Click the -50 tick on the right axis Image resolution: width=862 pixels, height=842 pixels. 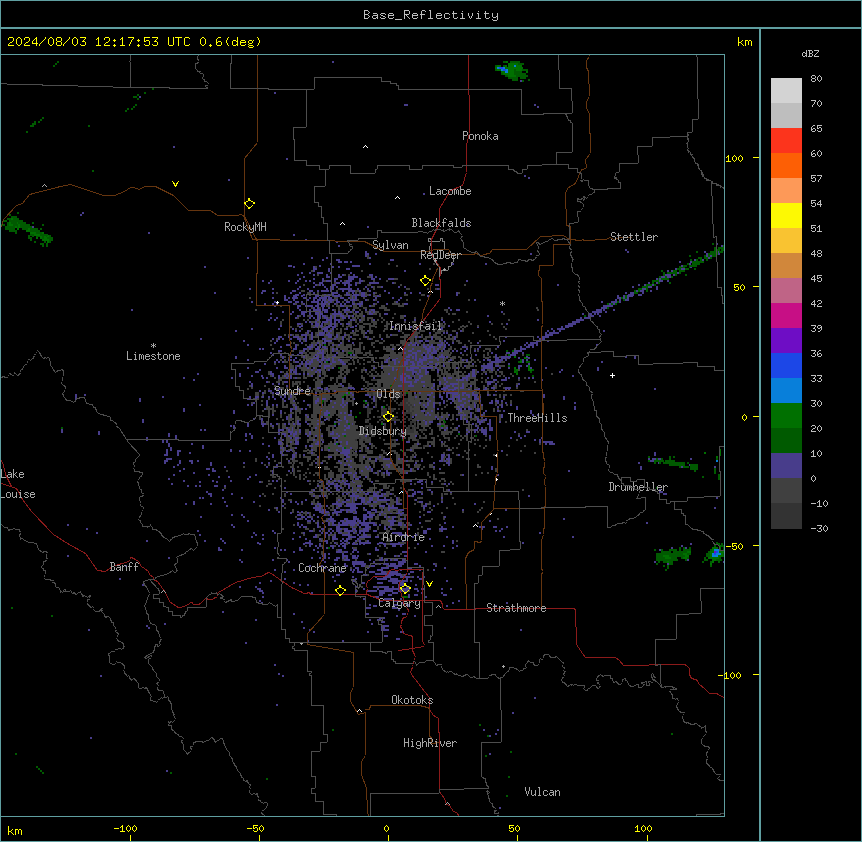[x=734, y=546]
